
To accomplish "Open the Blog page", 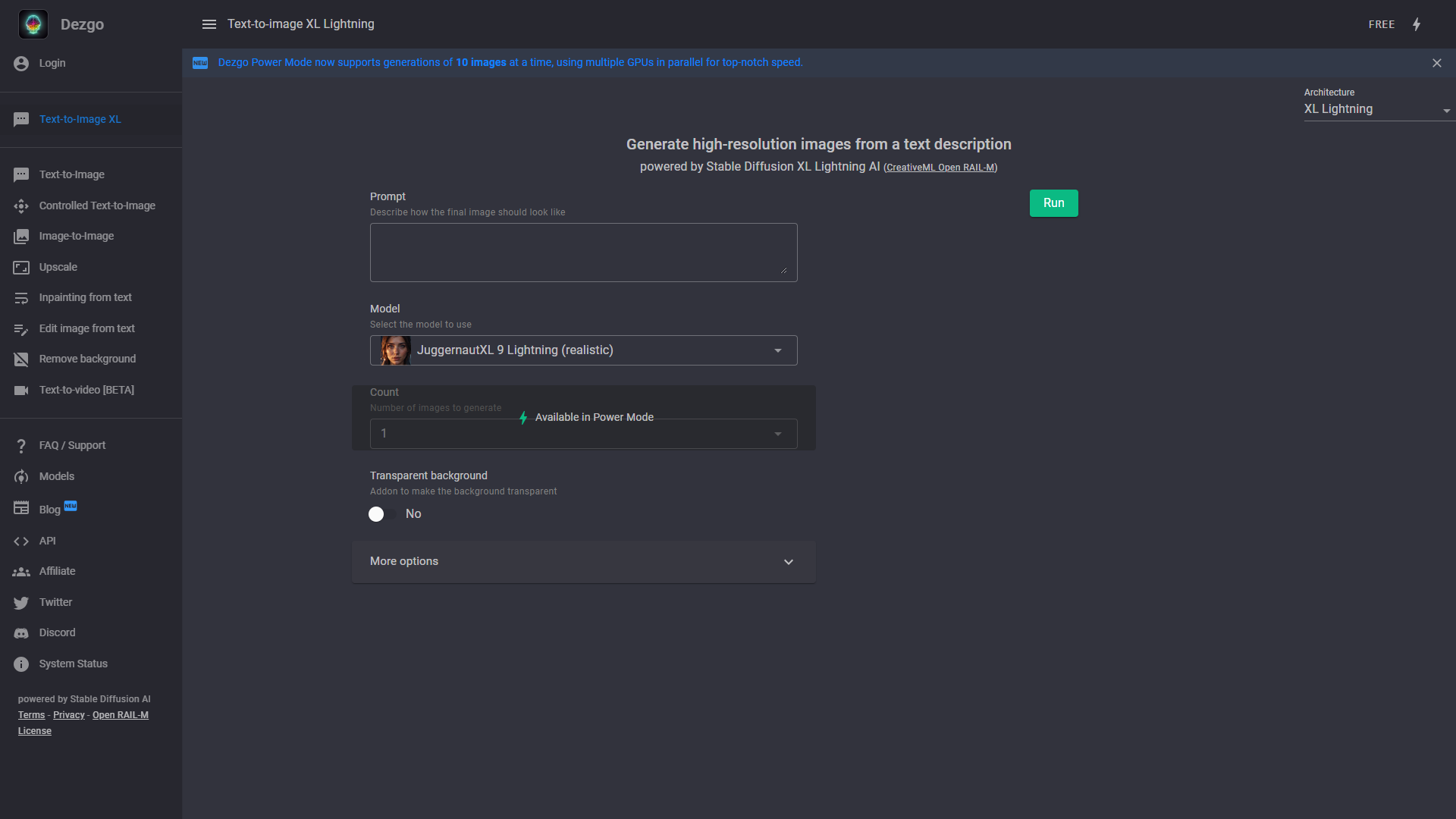I will [x=49, y=509].
